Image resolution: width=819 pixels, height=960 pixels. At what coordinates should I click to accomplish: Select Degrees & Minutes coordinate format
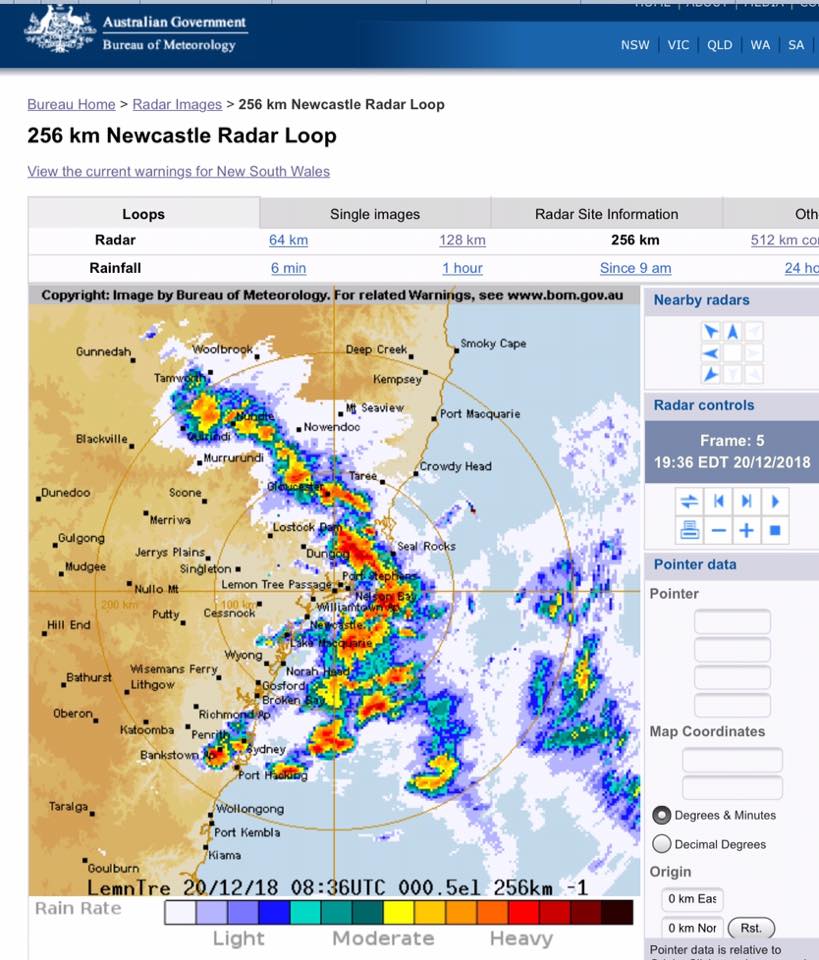[x=661, y=816]
